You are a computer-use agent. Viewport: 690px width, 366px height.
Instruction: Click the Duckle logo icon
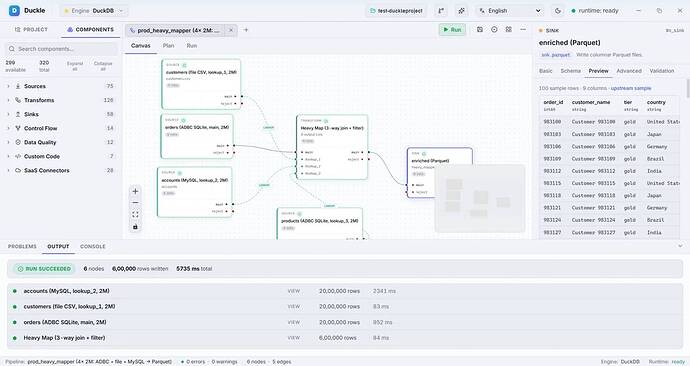pos(14,11)
